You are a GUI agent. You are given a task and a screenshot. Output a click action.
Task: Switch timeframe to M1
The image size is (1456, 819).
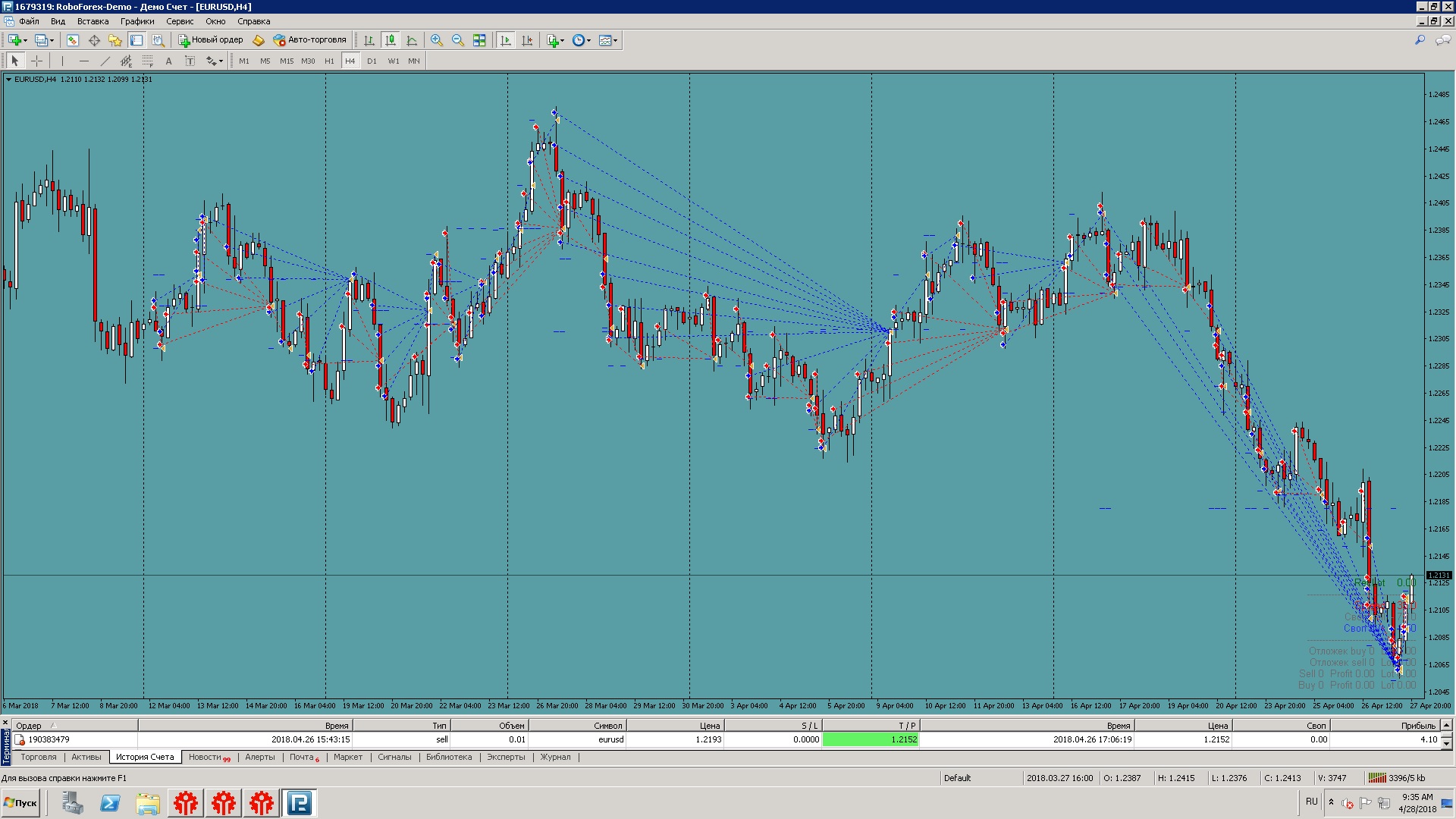pyautogui.click(x=243, y=61)
